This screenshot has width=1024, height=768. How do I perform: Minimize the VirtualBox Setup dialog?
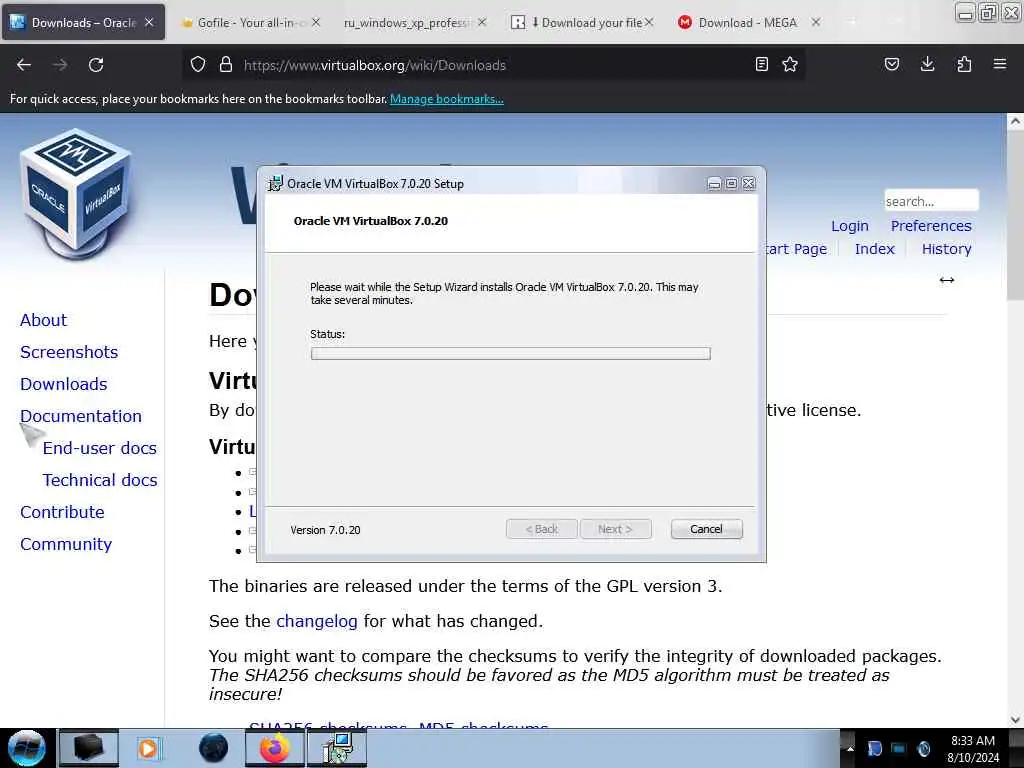(x=714, y=184)
